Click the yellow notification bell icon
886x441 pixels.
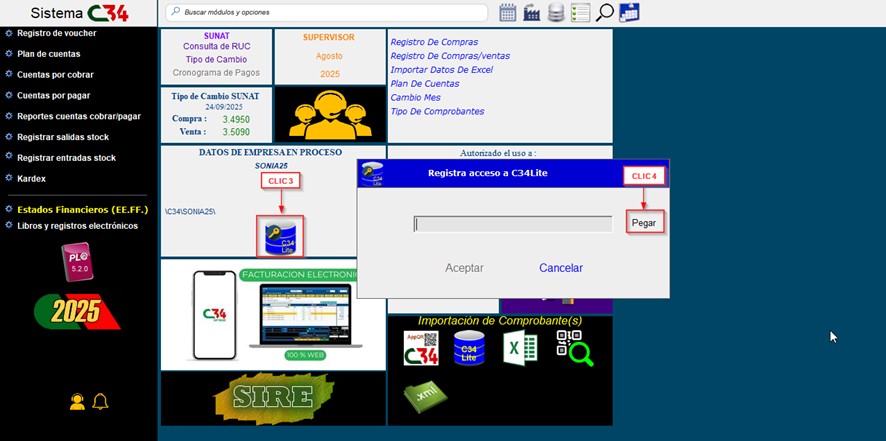tap(100, 402)
